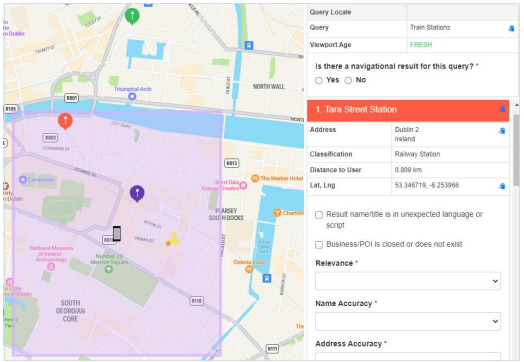Check result name in unexpected language box

pyautogui.click(x=319, y=215)
